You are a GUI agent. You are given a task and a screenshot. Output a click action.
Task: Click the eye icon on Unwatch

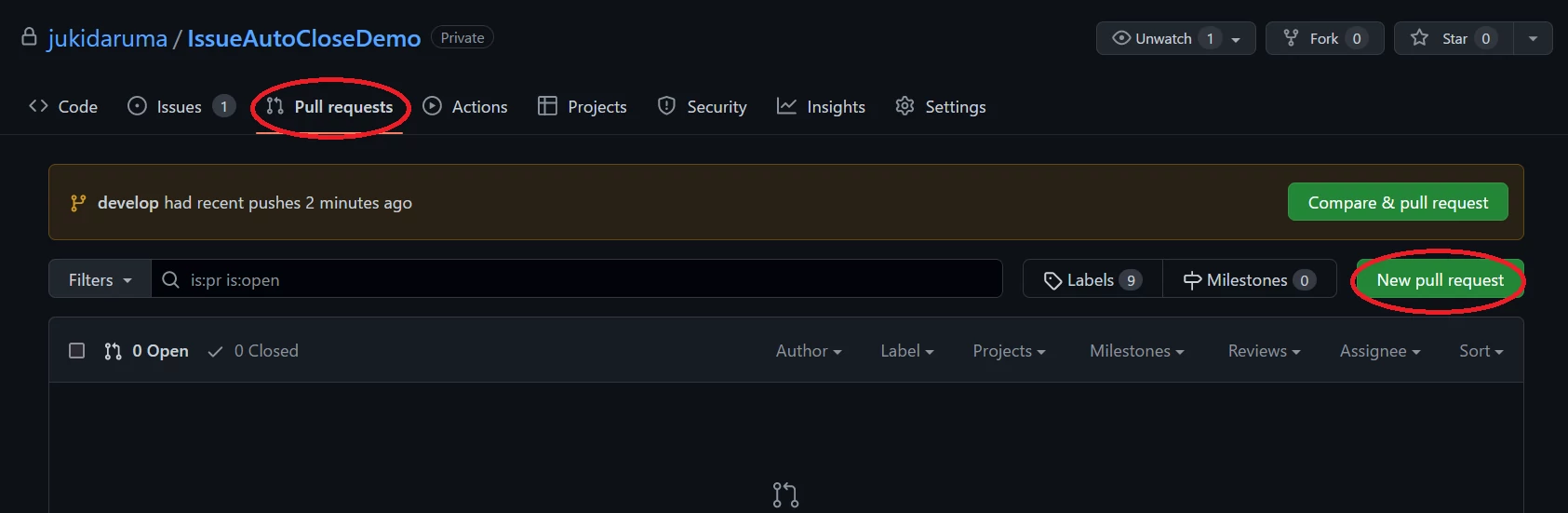(x=1121, y=38)
